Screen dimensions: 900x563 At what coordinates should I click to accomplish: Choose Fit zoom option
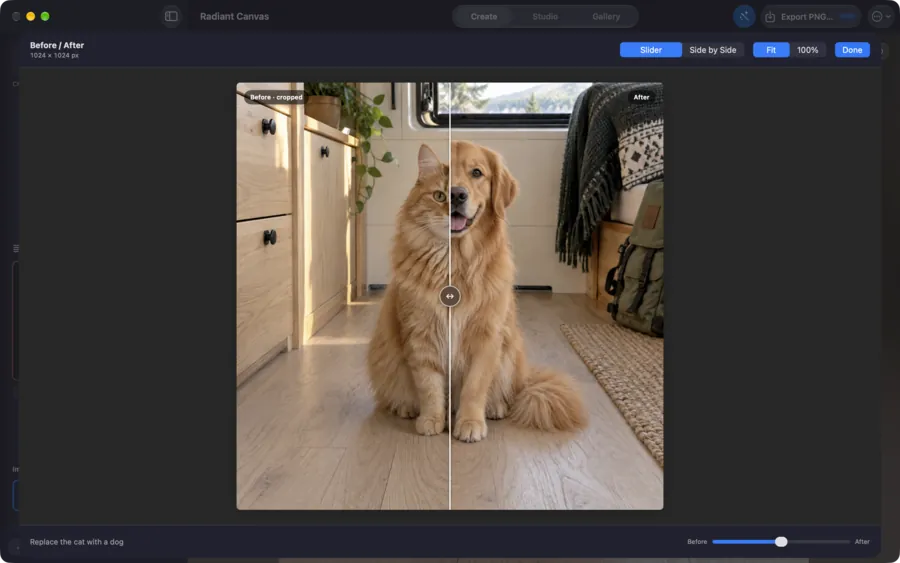click(x=771, y=50)
